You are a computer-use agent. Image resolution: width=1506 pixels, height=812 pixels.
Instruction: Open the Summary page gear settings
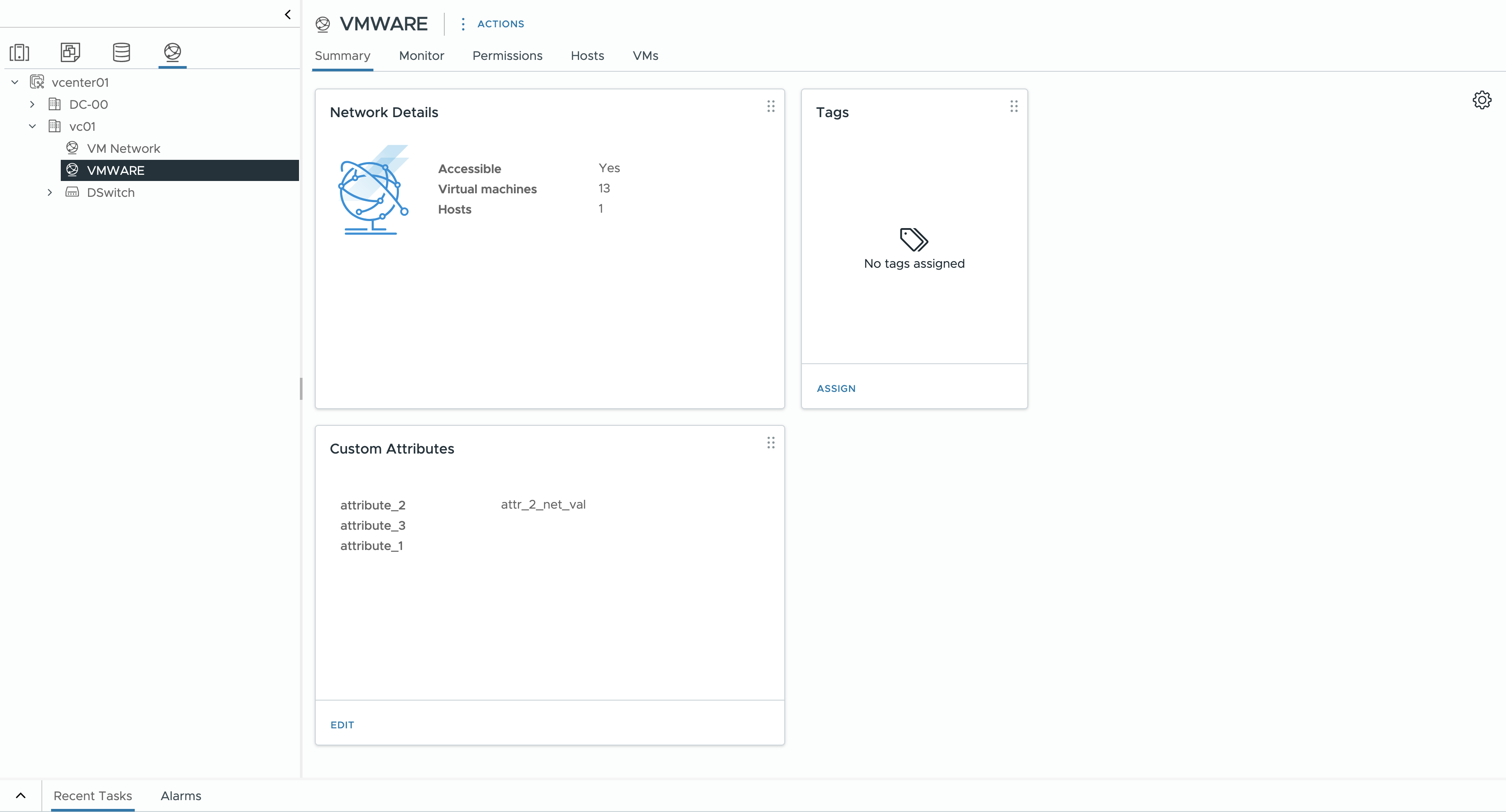1481,100
